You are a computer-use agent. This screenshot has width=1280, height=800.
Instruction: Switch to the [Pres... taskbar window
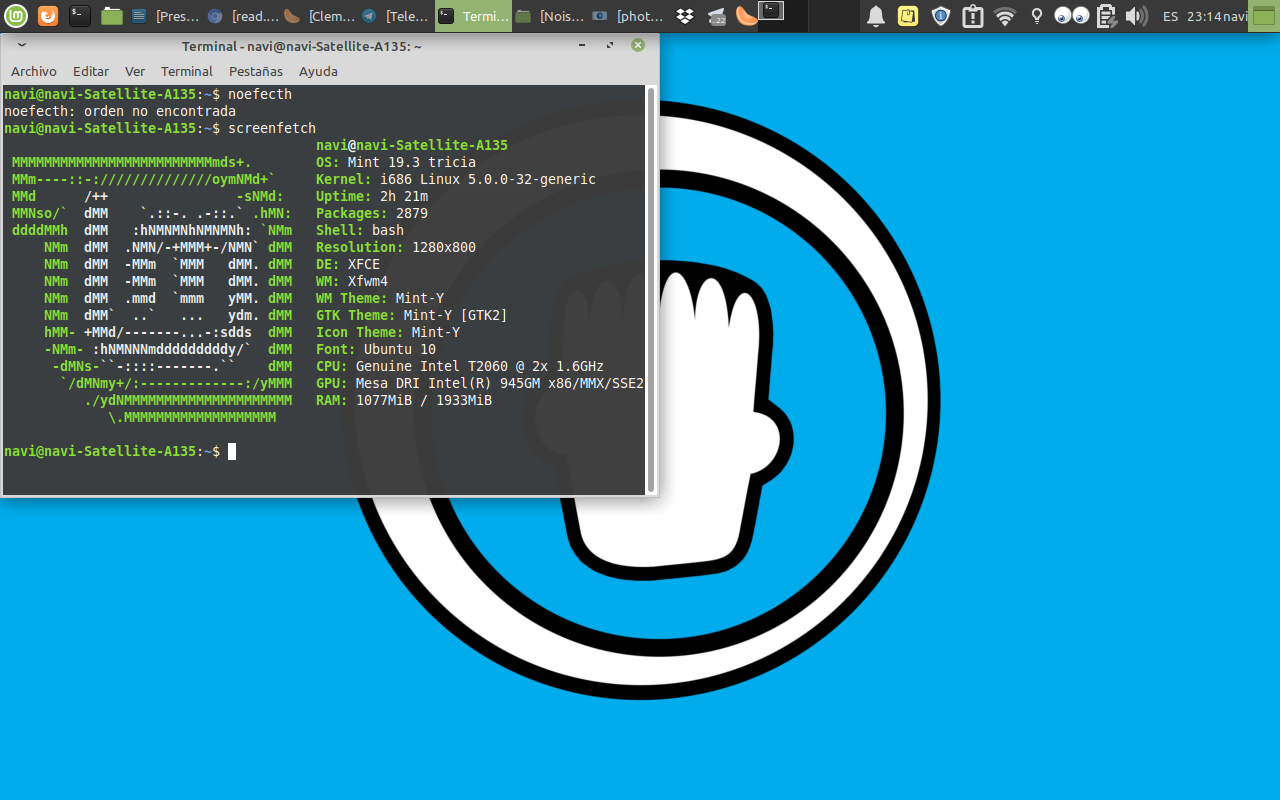[166, 16]
